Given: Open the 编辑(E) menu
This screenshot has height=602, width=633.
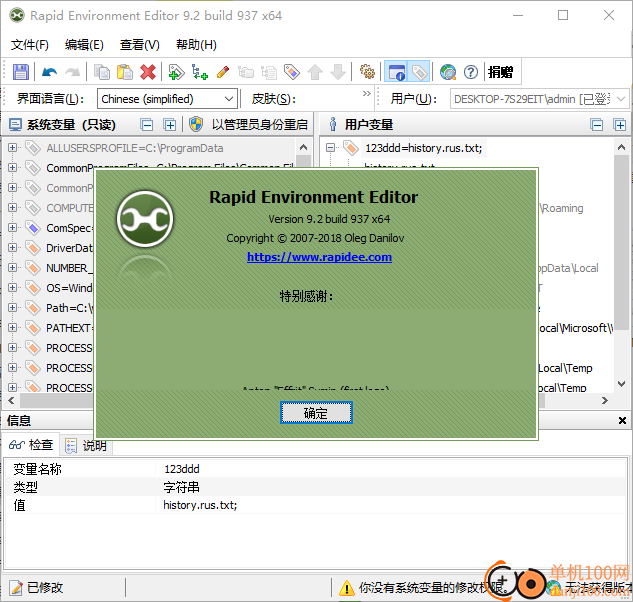Looking at the screenshot, I should click(84, 44).
